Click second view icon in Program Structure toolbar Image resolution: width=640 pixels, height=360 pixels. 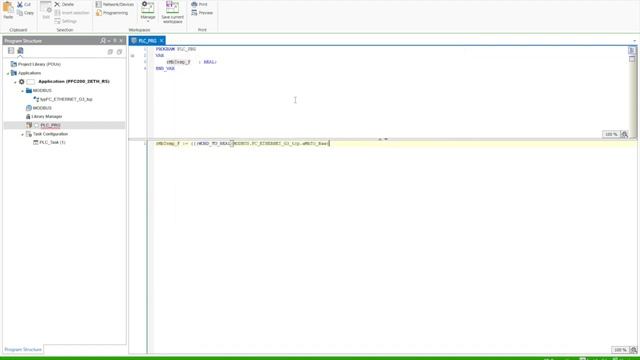(20, 51)
